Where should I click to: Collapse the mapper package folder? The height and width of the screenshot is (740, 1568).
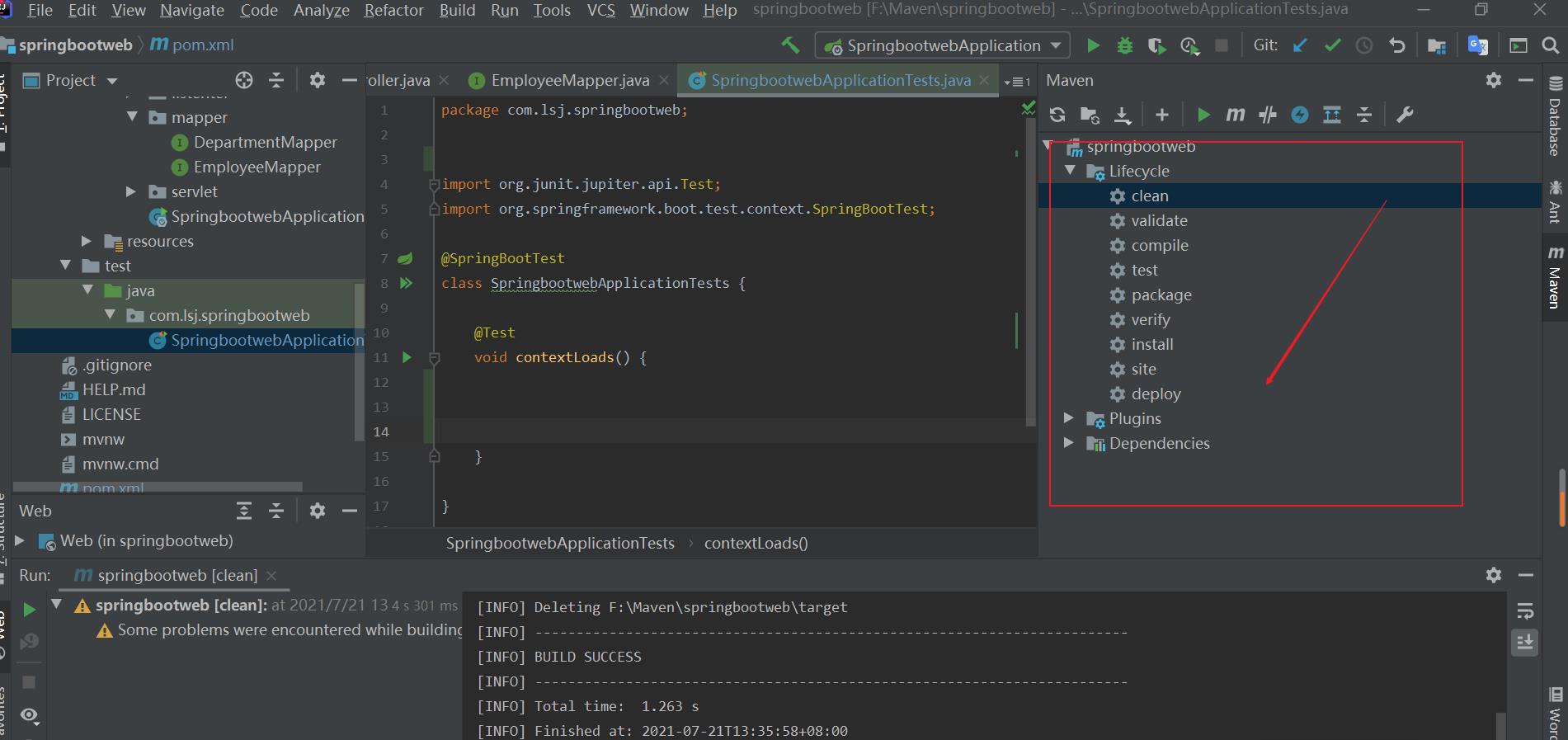(x=132, y=117)
